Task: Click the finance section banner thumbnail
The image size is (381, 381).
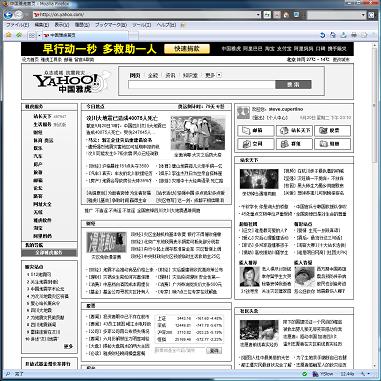Action: pos(106,242)
